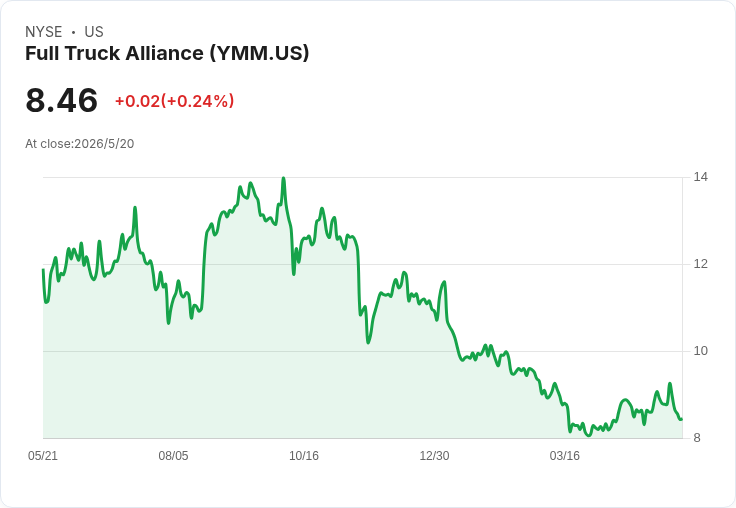Click the 14 label on the price axis
This screenshot has width=736, height=508.
click(701, 177)
